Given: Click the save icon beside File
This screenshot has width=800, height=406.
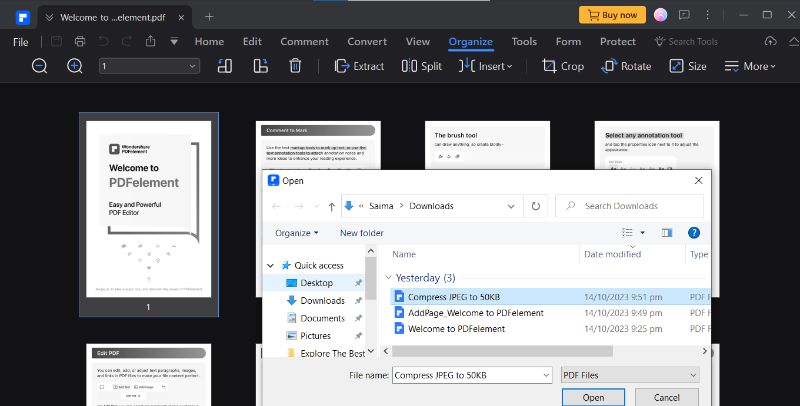Looking at the screenshot, I should point(56,42).
